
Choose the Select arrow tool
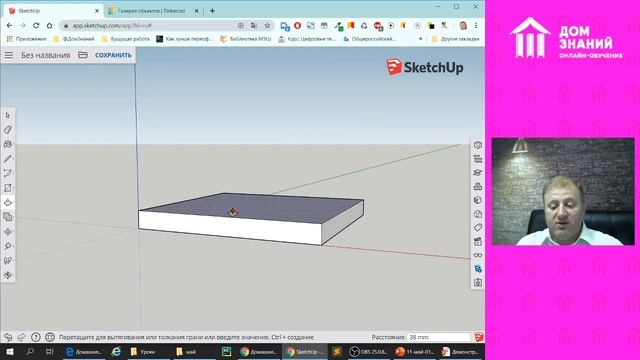8,116
